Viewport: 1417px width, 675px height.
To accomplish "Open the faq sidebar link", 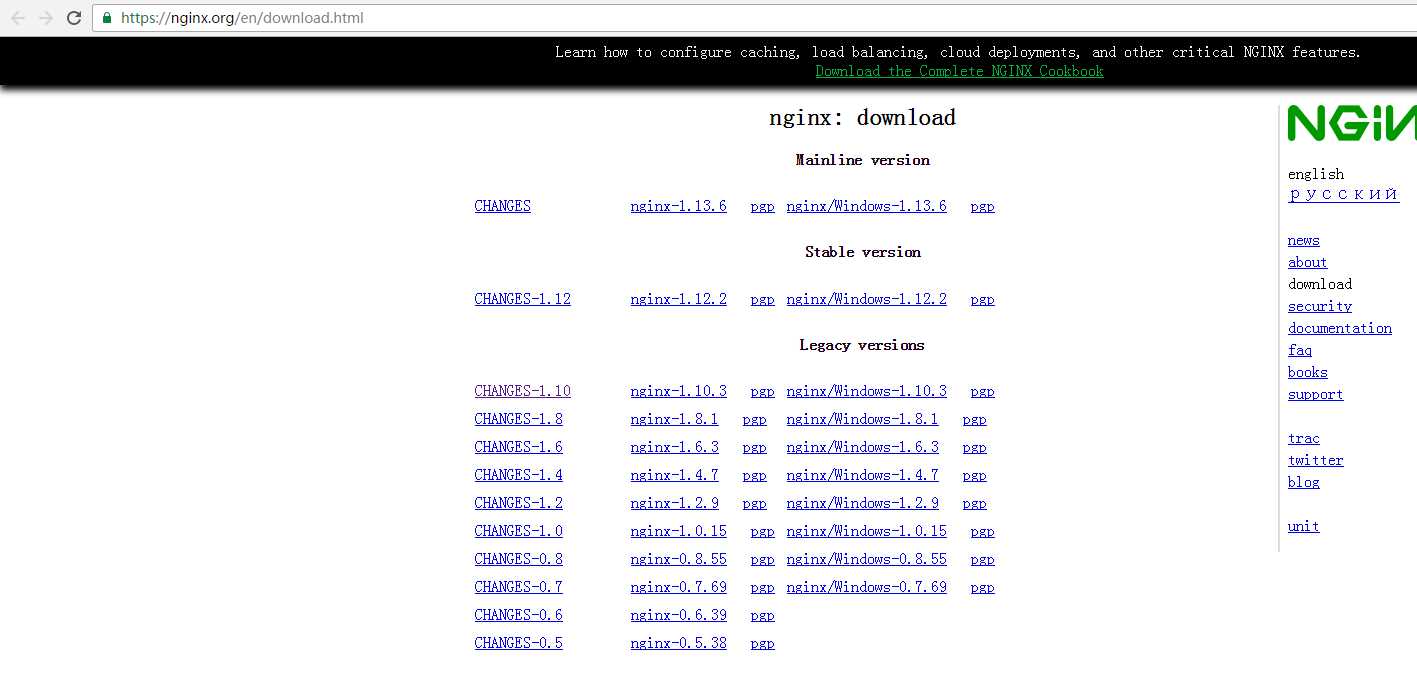I will tap(1299, 350).
